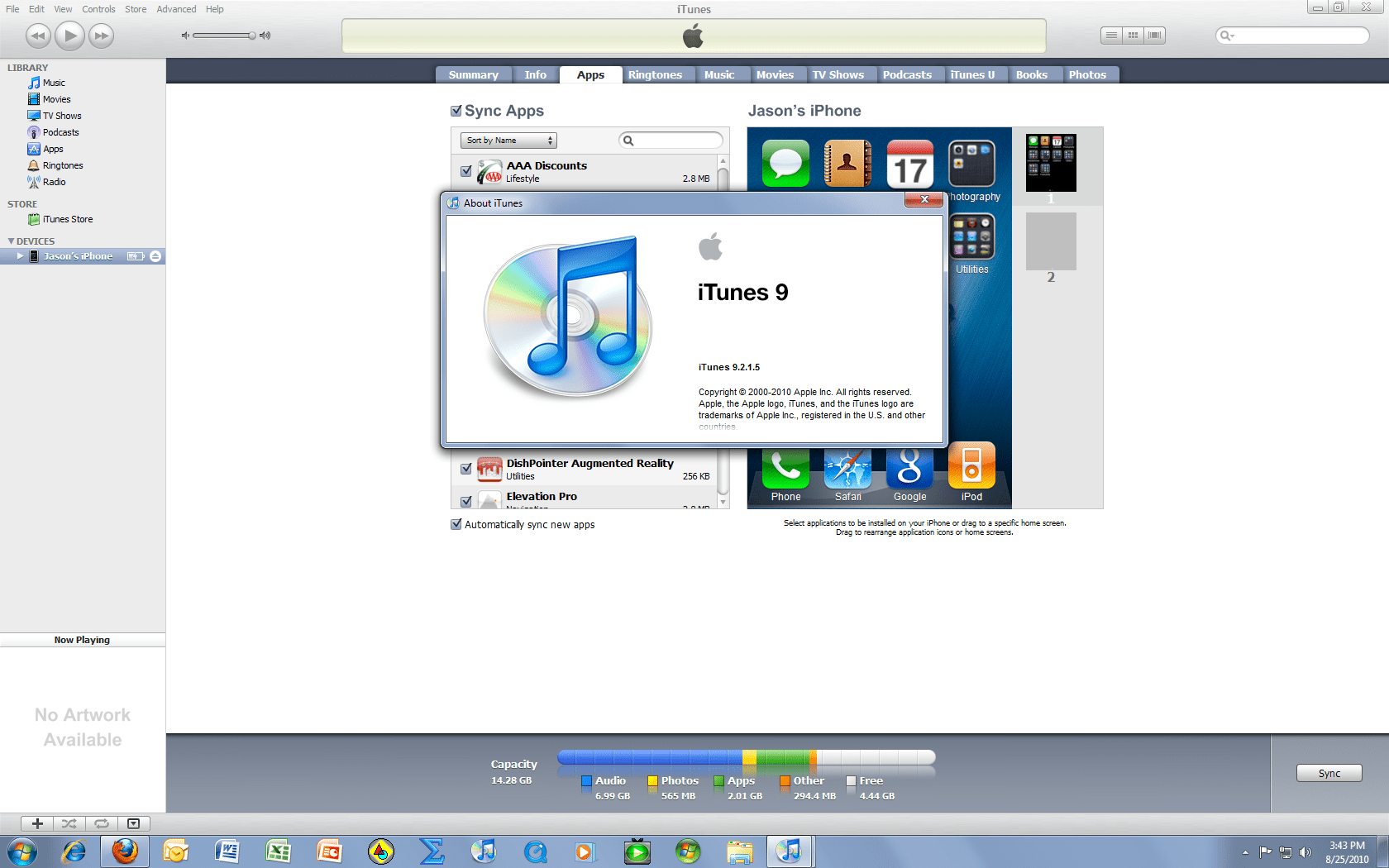Image resolution: width=1389 pixels, height=868 pixels.
Task: Switch to Cover Flow view
Action: (1154, 36)
